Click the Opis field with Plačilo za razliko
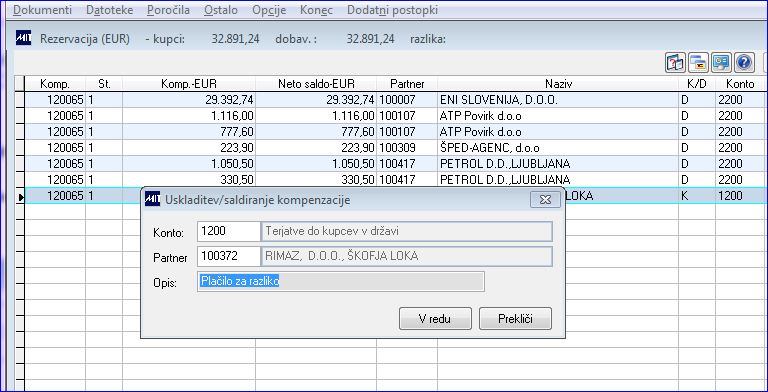768x392 pixels. pos(341,281)
